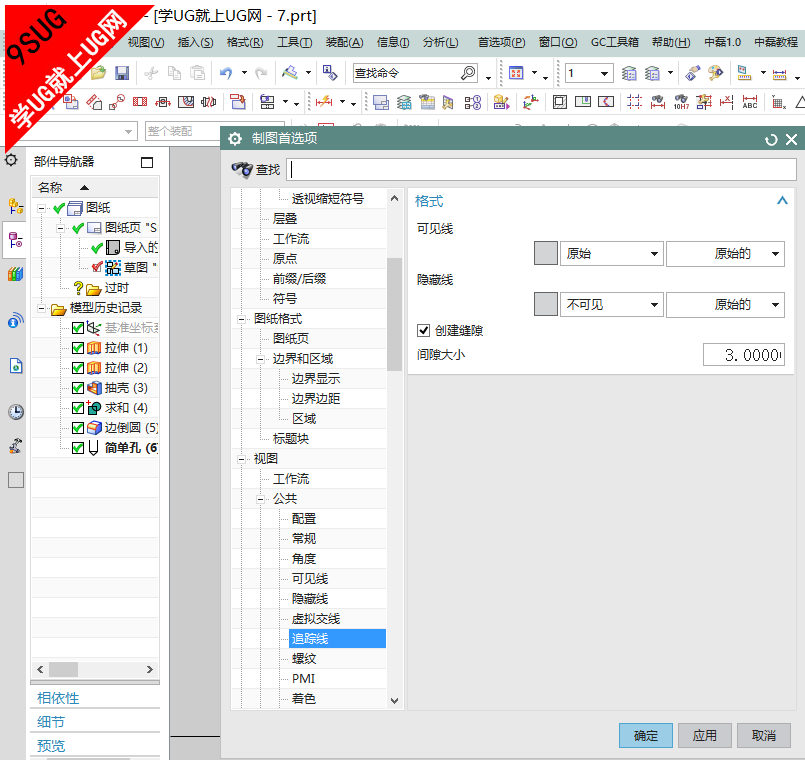Toggle checkbox for 求和 (4) feature
Viewport: 805px width, 760px height.
[78, 408]
